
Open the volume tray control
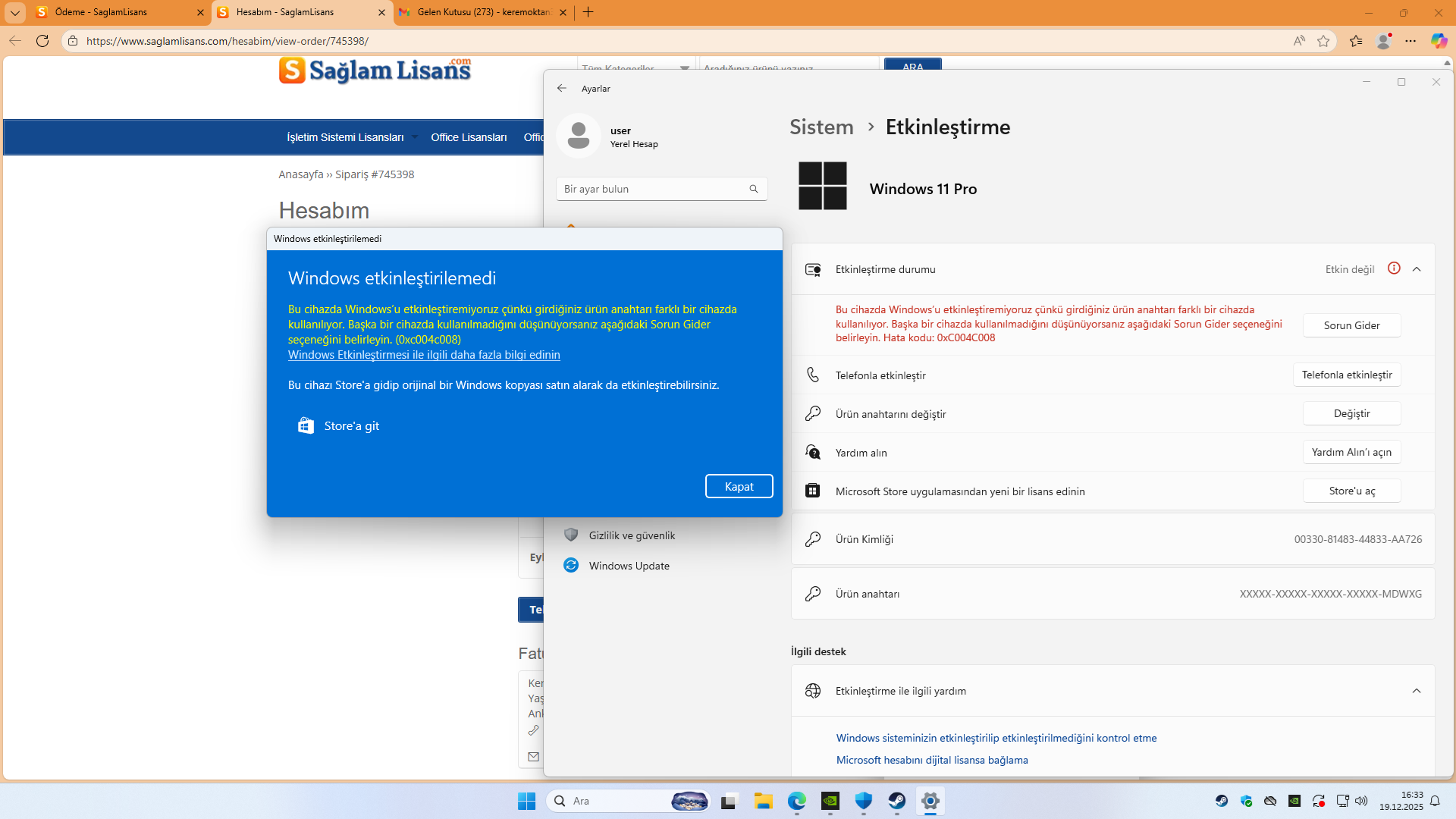click(1361, 801)
